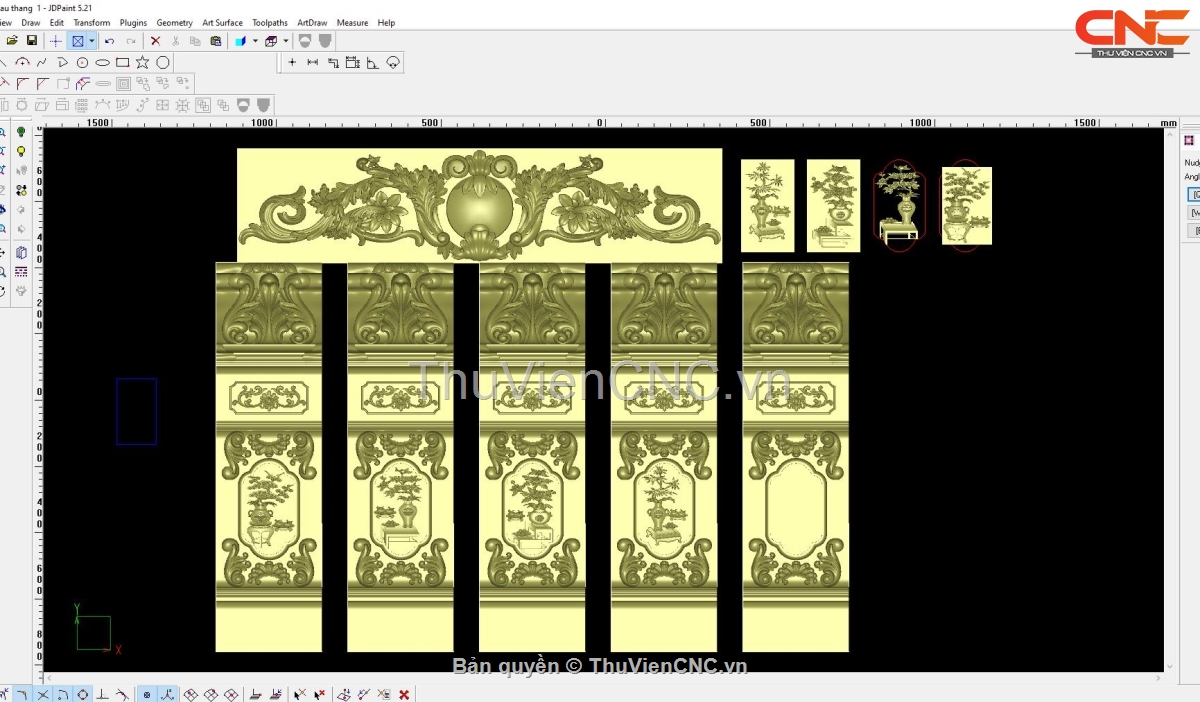Viewport: 1200px width, 702px height.
Task: Click the red X delete icon
Action: [x=155, y=41]
